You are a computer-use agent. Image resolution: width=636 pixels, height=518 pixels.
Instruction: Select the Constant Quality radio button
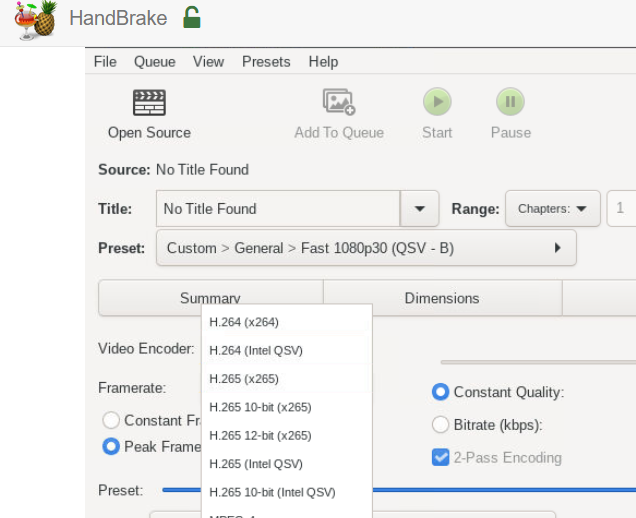440,392
